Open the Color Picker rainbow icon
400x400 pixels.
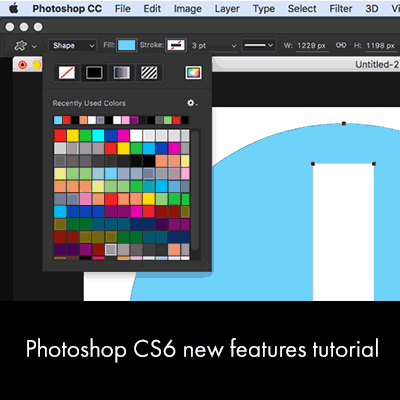tap(193, 72)
